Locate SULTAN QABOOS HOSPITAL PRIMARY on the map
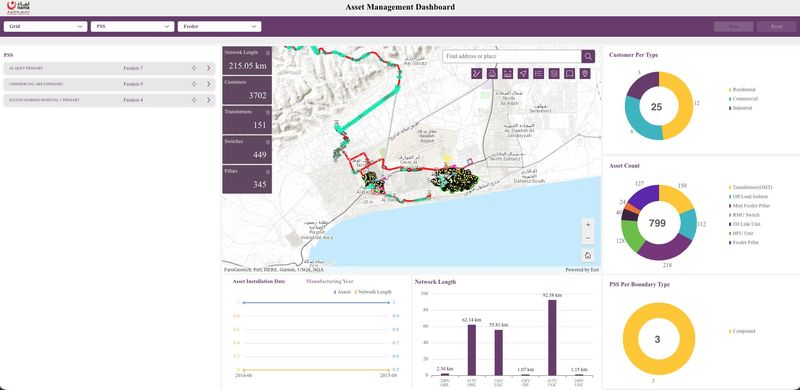This screenshot has height=390, width=800. pyautogui.click(x=194, y=100)
